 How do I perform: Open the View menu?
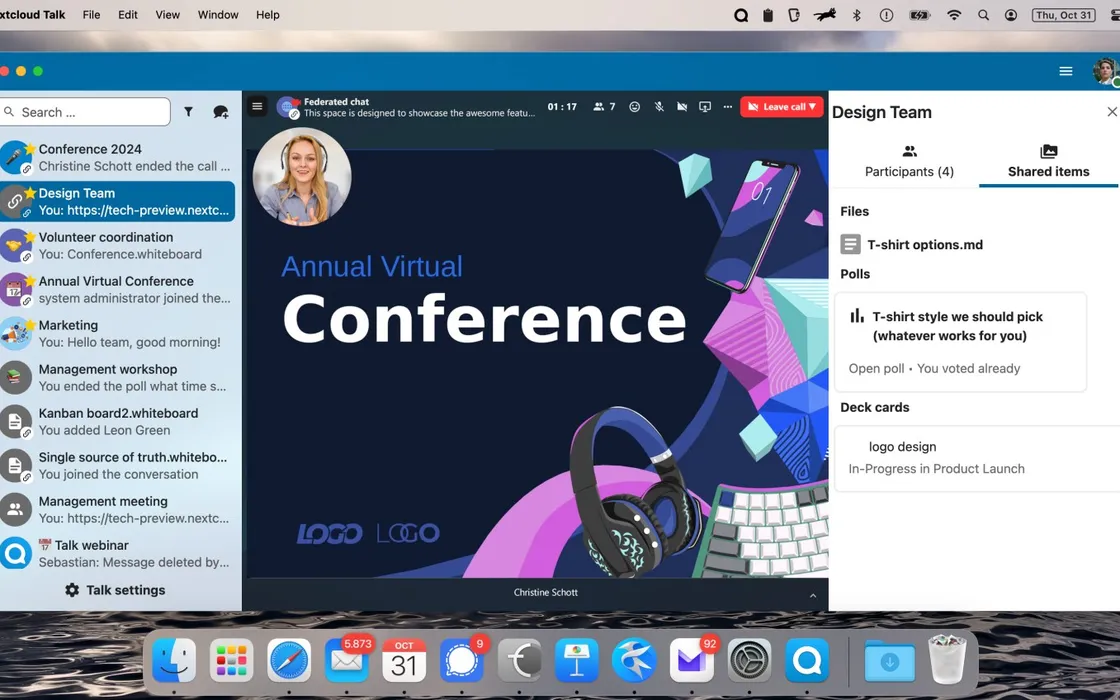click(x=168, y=14)
